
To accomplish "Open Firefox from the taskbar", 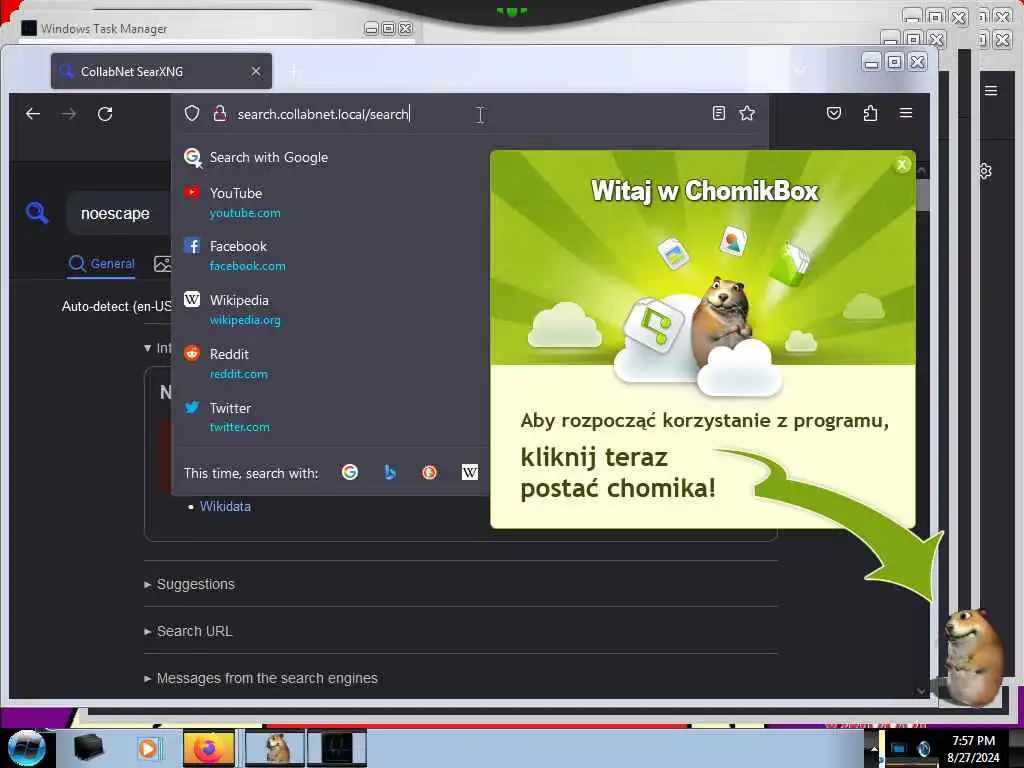I will [x=208, y=748].
